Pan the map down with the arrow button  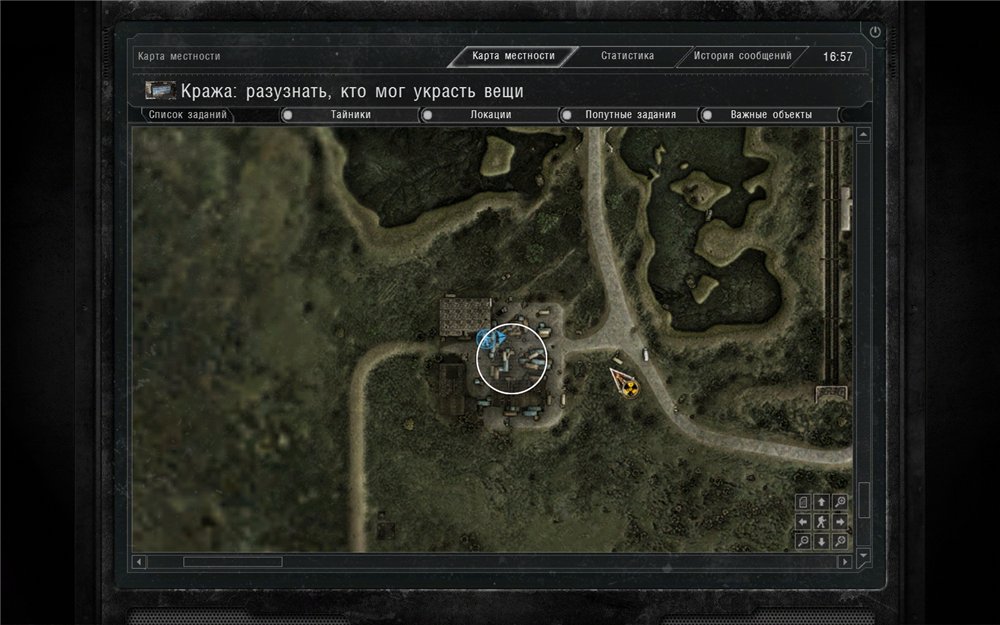(x=821, y=541)
